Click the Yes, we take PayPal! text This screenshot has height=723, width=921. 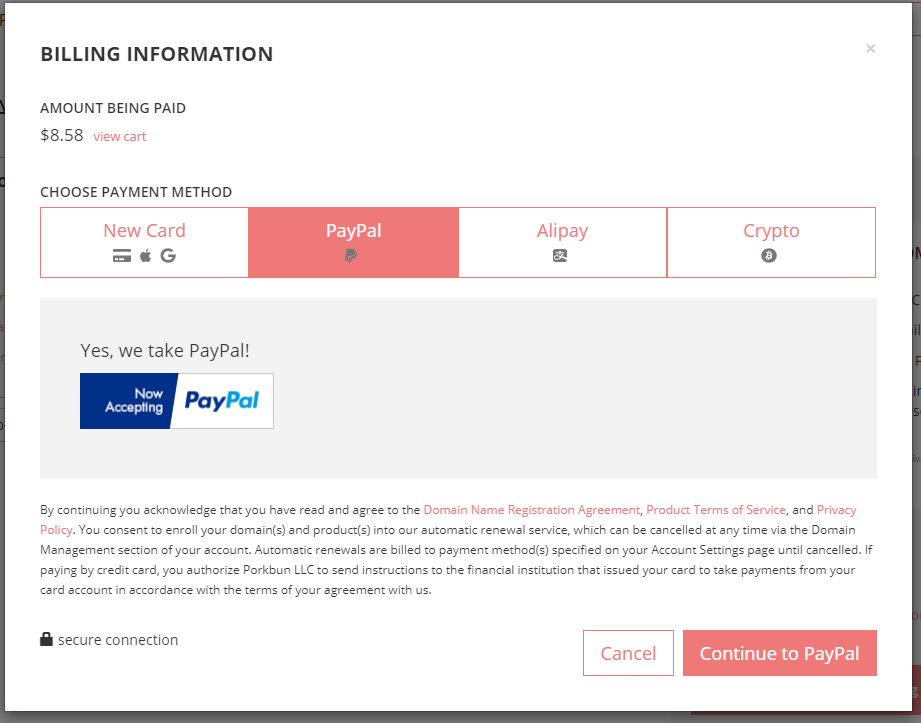point(165,351)
